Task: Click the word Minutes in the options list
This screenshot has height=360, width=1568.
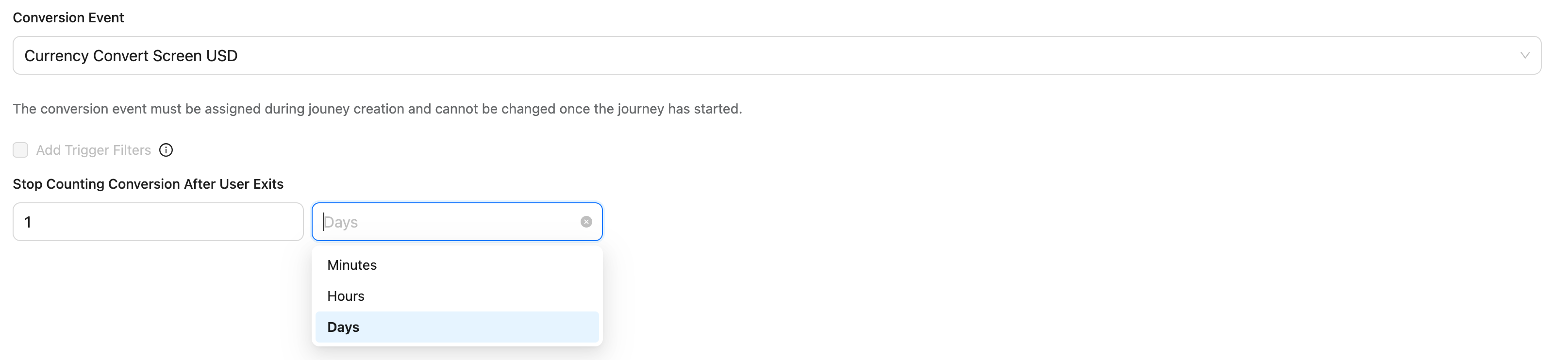Action: click(352, 265)
